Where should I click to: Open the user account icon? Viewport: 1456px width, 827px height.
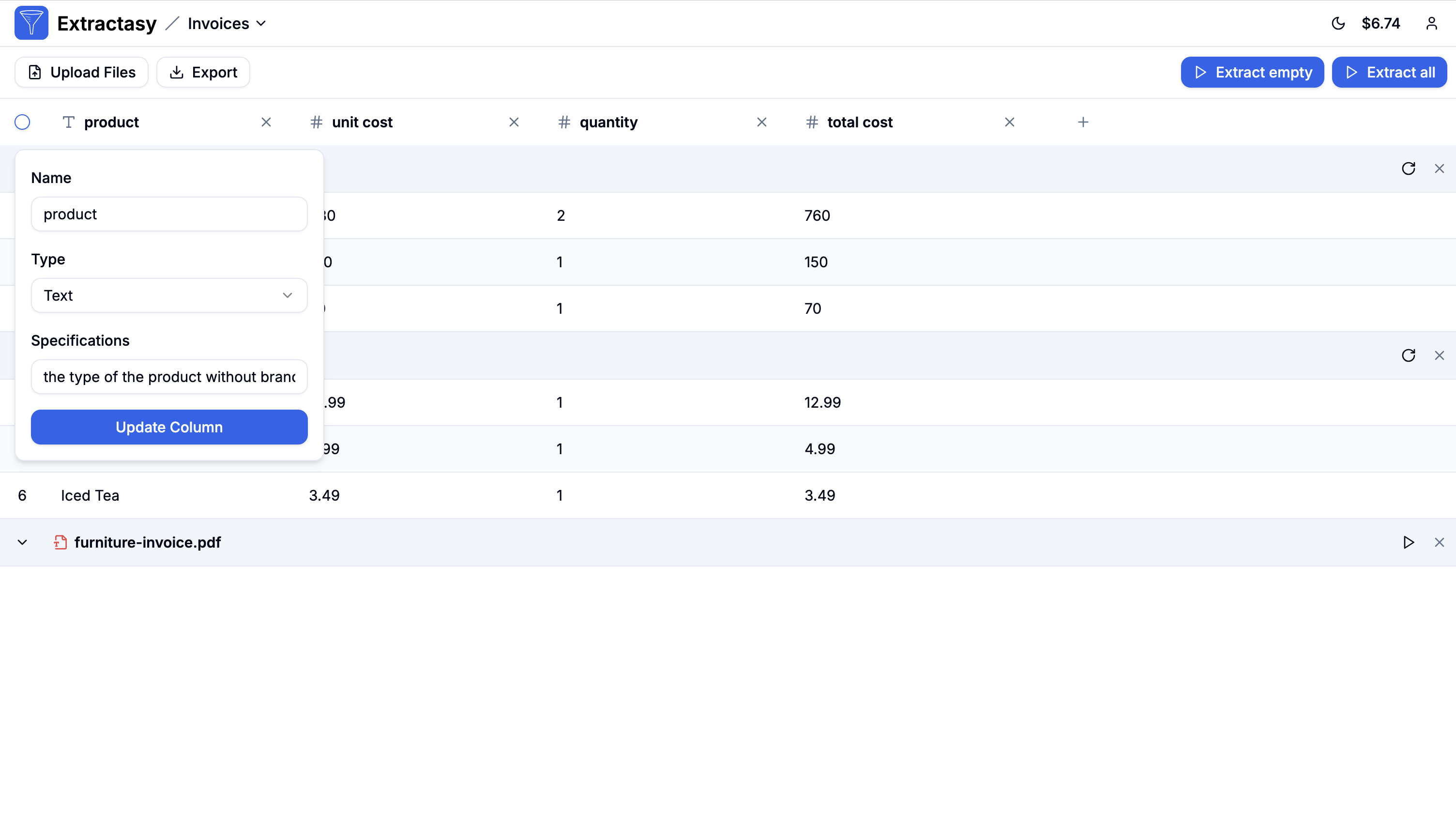(1431, 23)
